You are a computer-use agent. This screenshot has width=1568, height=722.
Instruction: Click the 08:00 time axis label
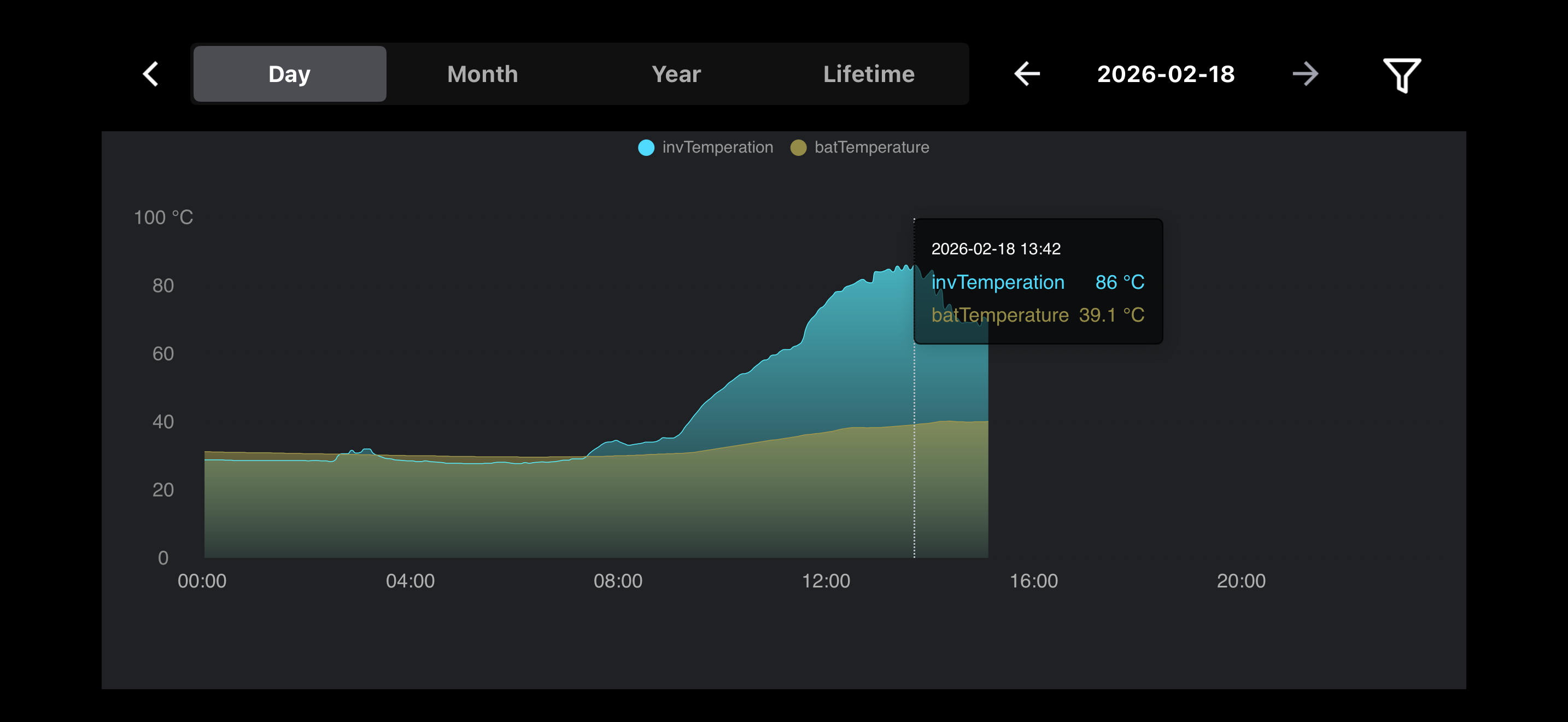[x=618, y=581]
